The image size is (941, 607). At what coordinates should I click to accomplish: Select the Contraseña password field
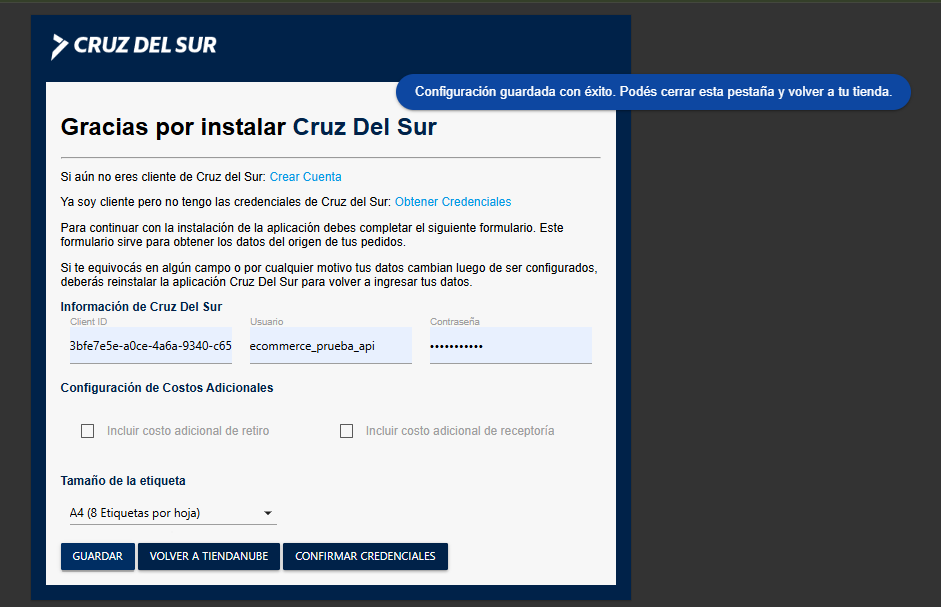pyautogui.click(x=510, y=346)
